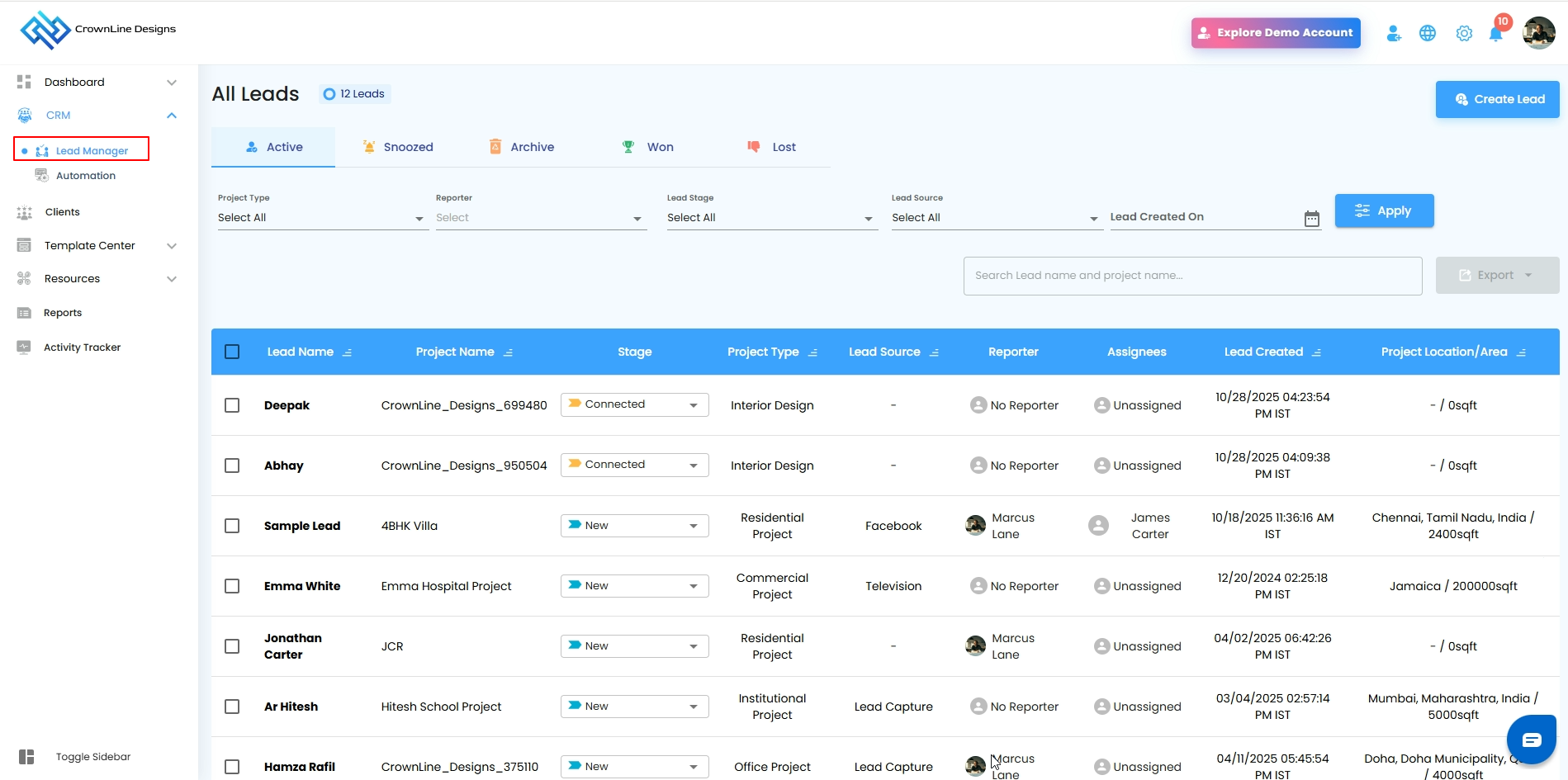The image size is (1568, 780).
Task: Click the globe language icon
Action: click(1428, 34)
